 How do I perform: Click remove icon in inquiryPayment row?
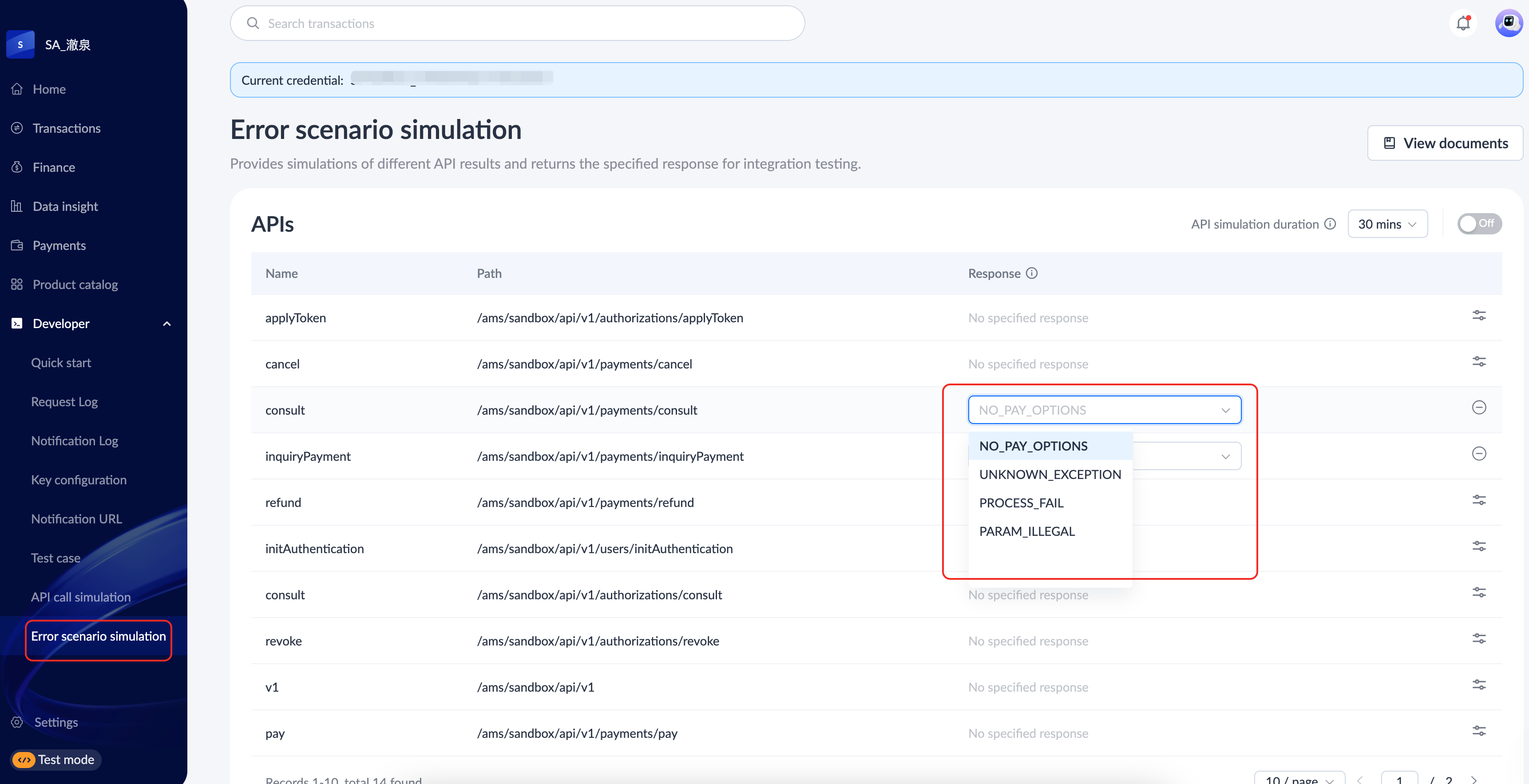point(1478,454)
